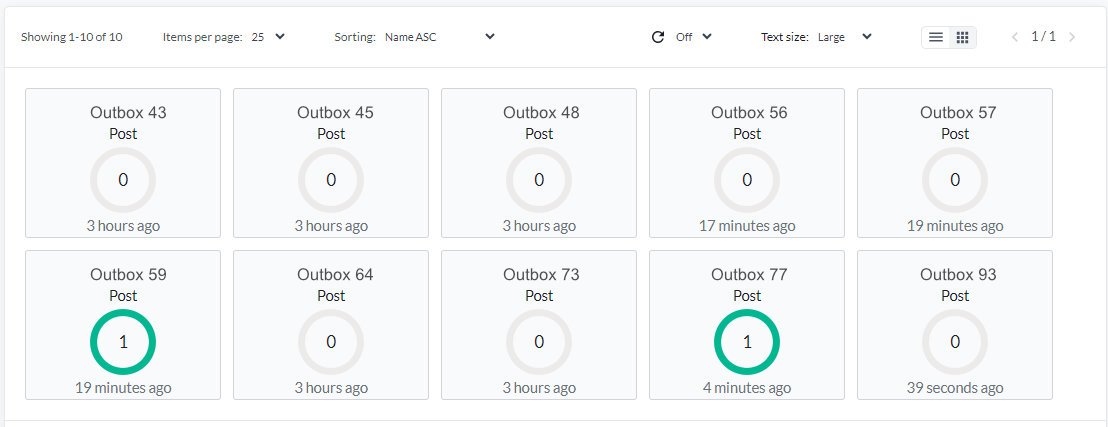1108x427 pixels.
Task: Click the green count ring on Outbox 59
Action: click(123, 342)
